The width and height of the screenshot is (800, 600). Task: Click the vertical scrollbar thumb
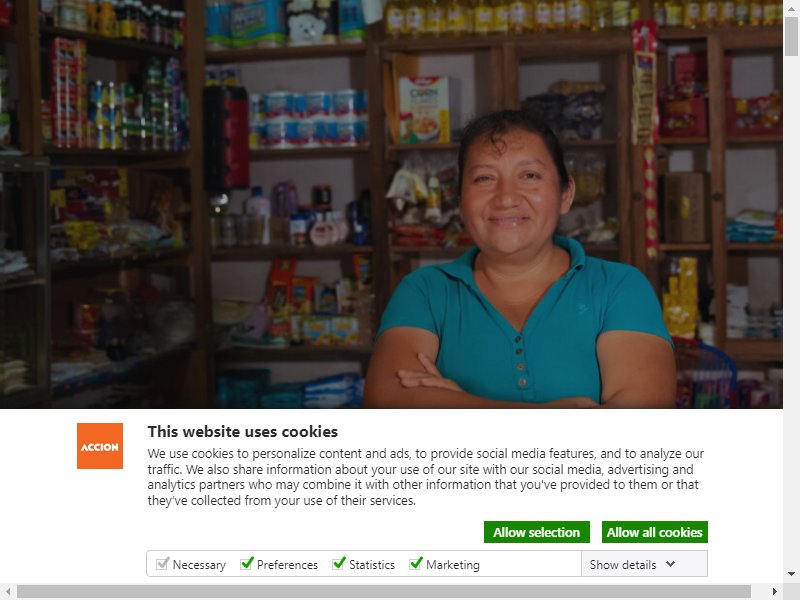click(x=791, y=37)
